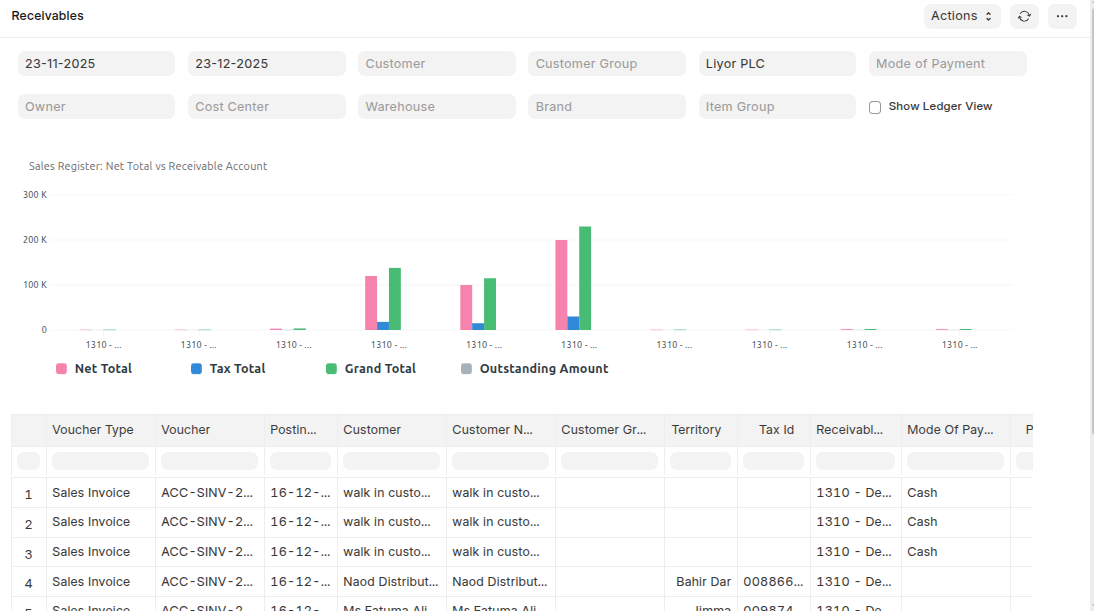Open the three-dots more options menu
The height and width of the screenshot is (611, 1094).
(1062, 16)
